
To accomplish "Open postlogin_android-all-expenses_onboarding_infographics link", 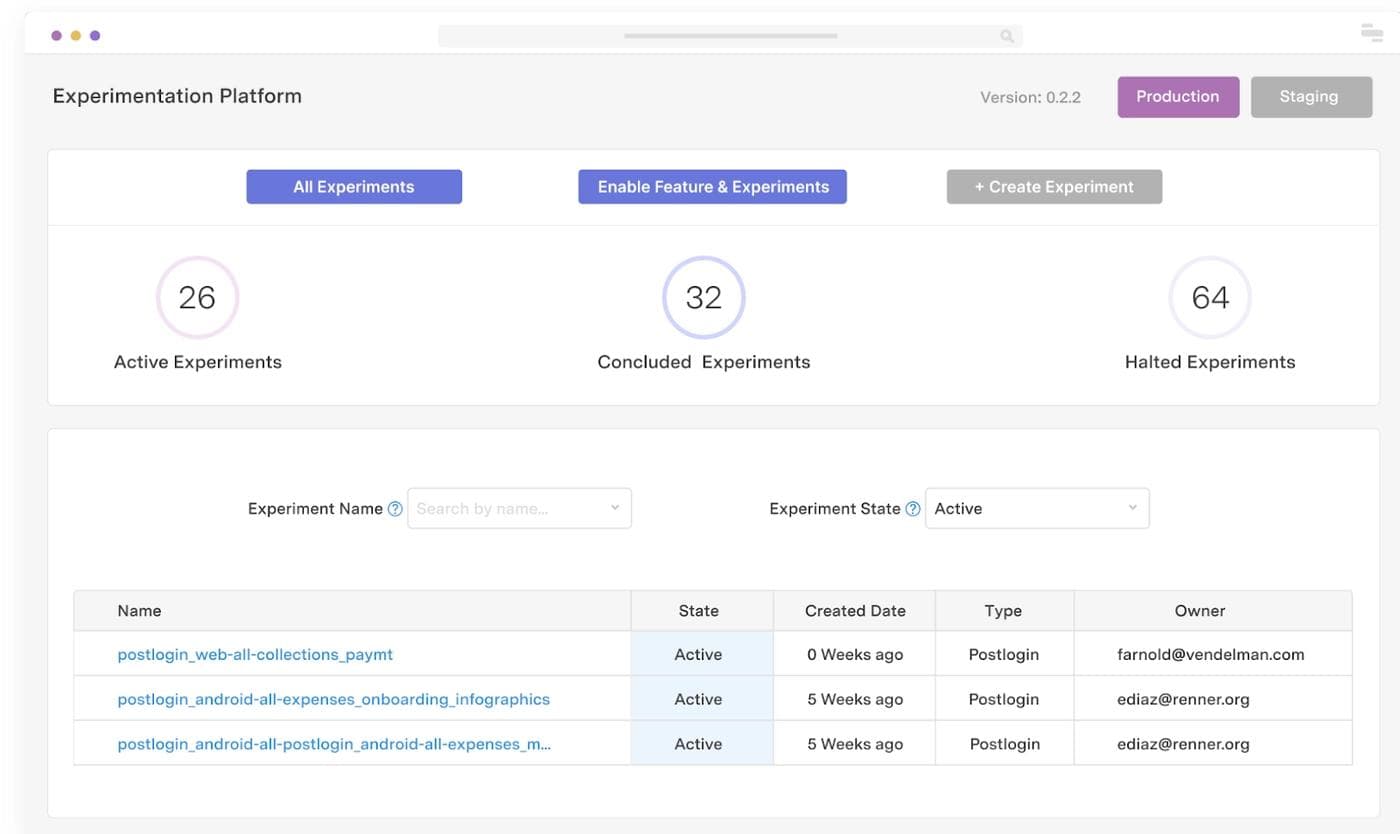I will pos(333,699).
